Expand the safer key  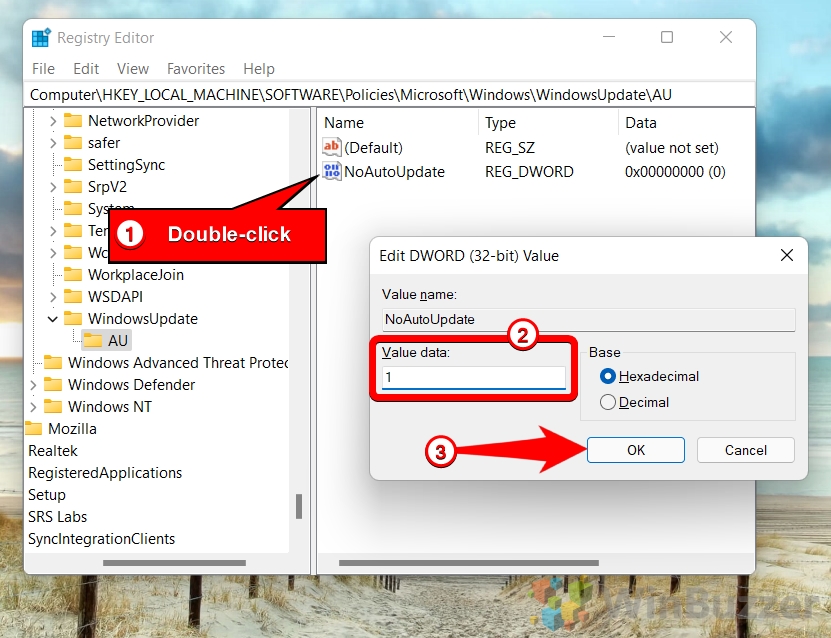[53, 143]
